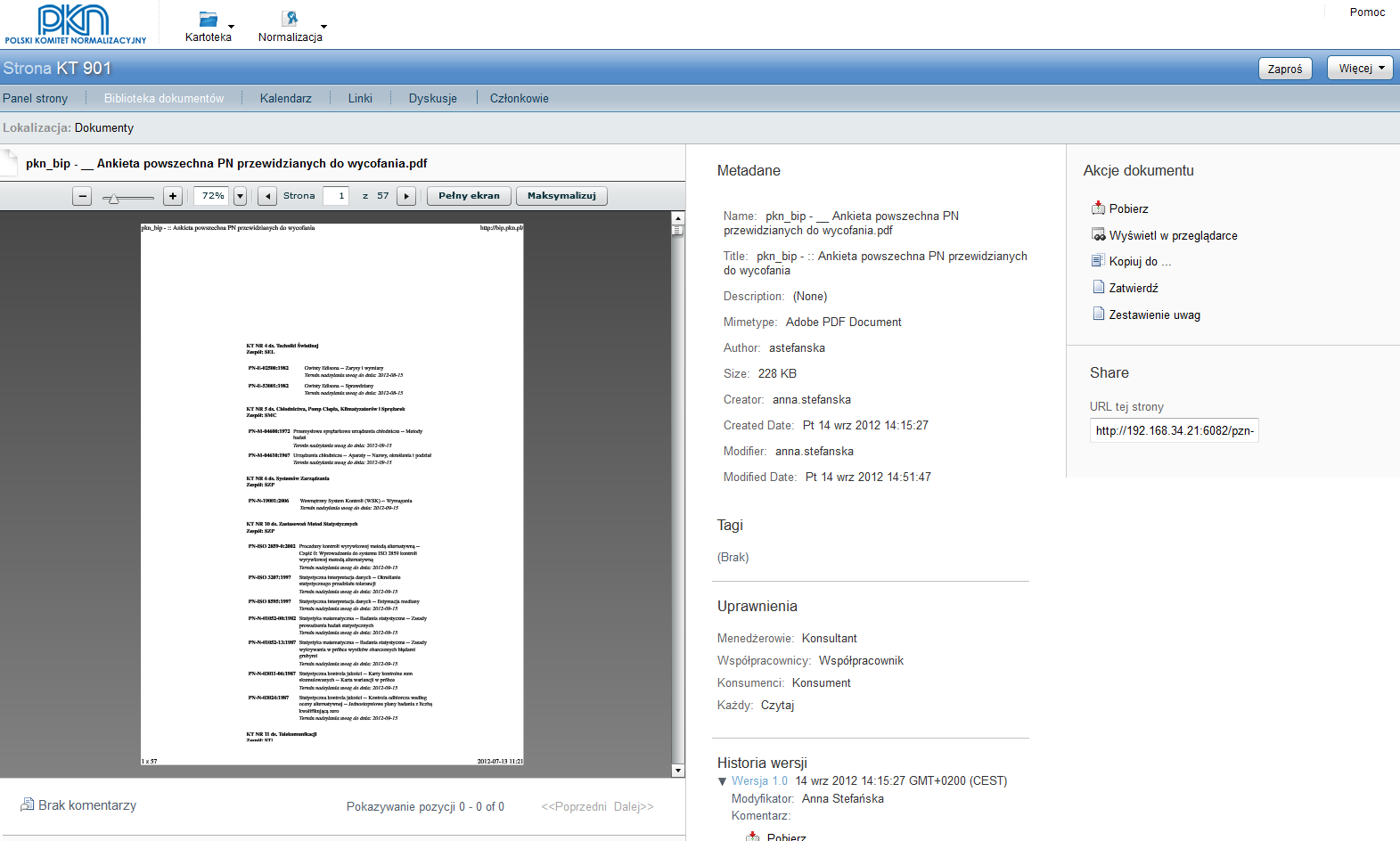Click the Maksymalizuj button

pos(561,196)
